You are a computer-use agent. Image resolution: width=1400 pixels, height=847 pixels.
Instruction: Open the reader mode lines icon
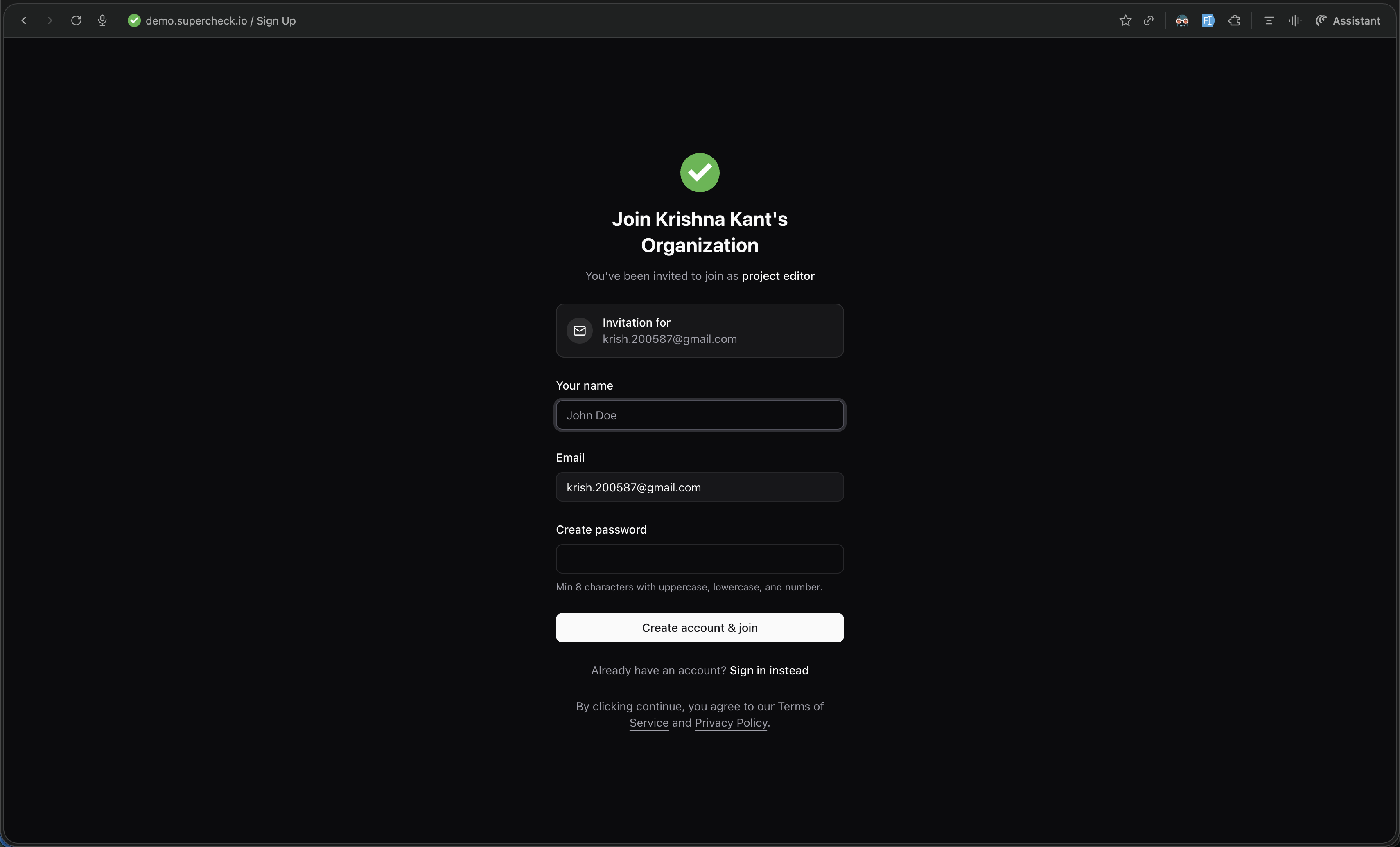point(1268,20)
